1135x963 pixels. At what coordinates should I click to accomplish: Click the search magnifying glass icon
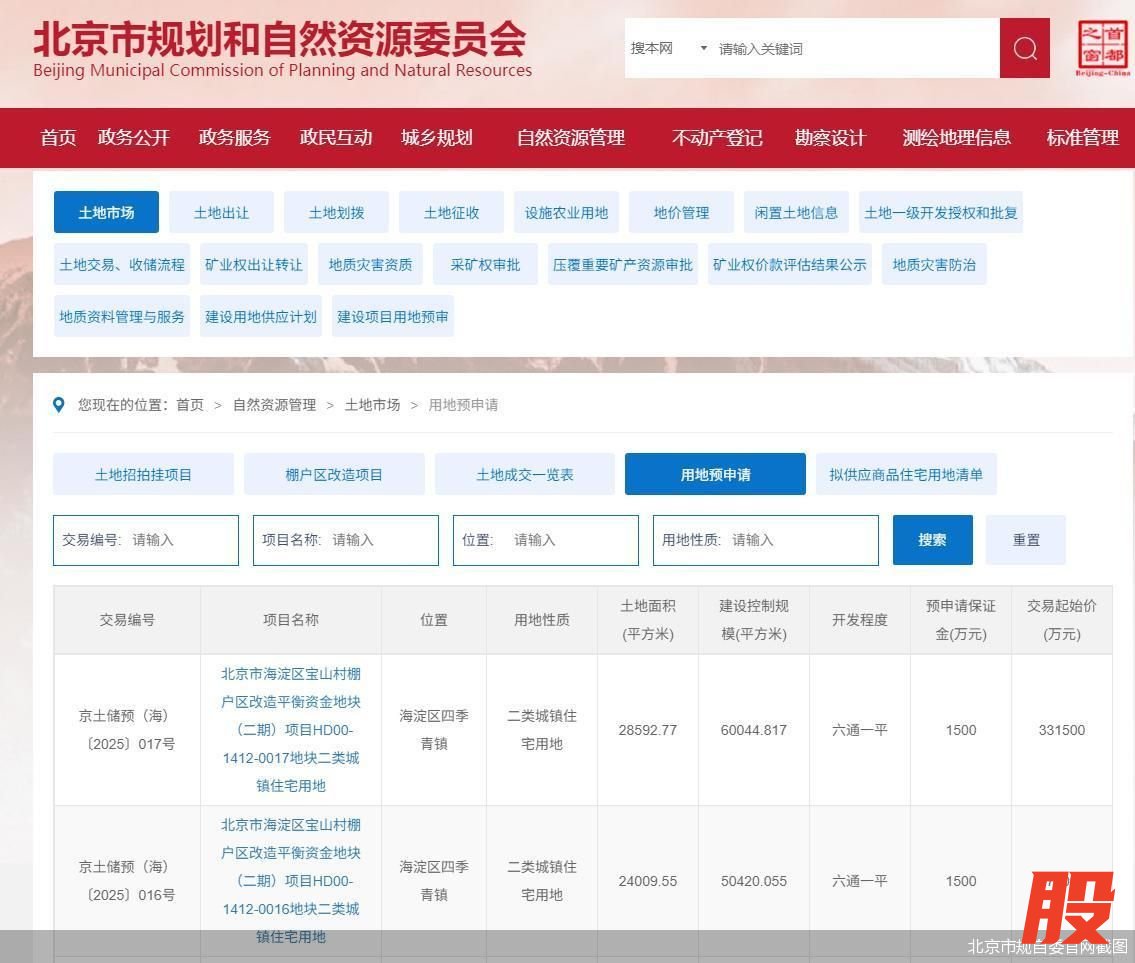(1023, 48)
